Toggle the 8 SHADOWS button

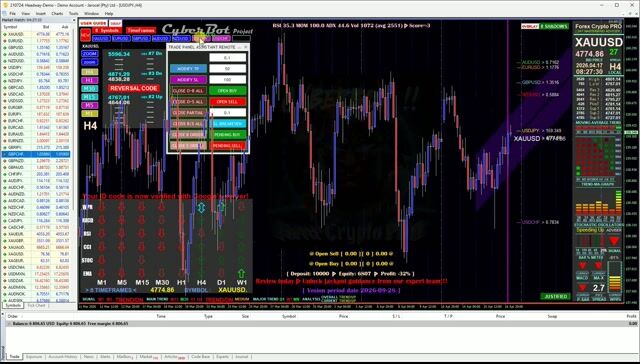coord(554,26)
